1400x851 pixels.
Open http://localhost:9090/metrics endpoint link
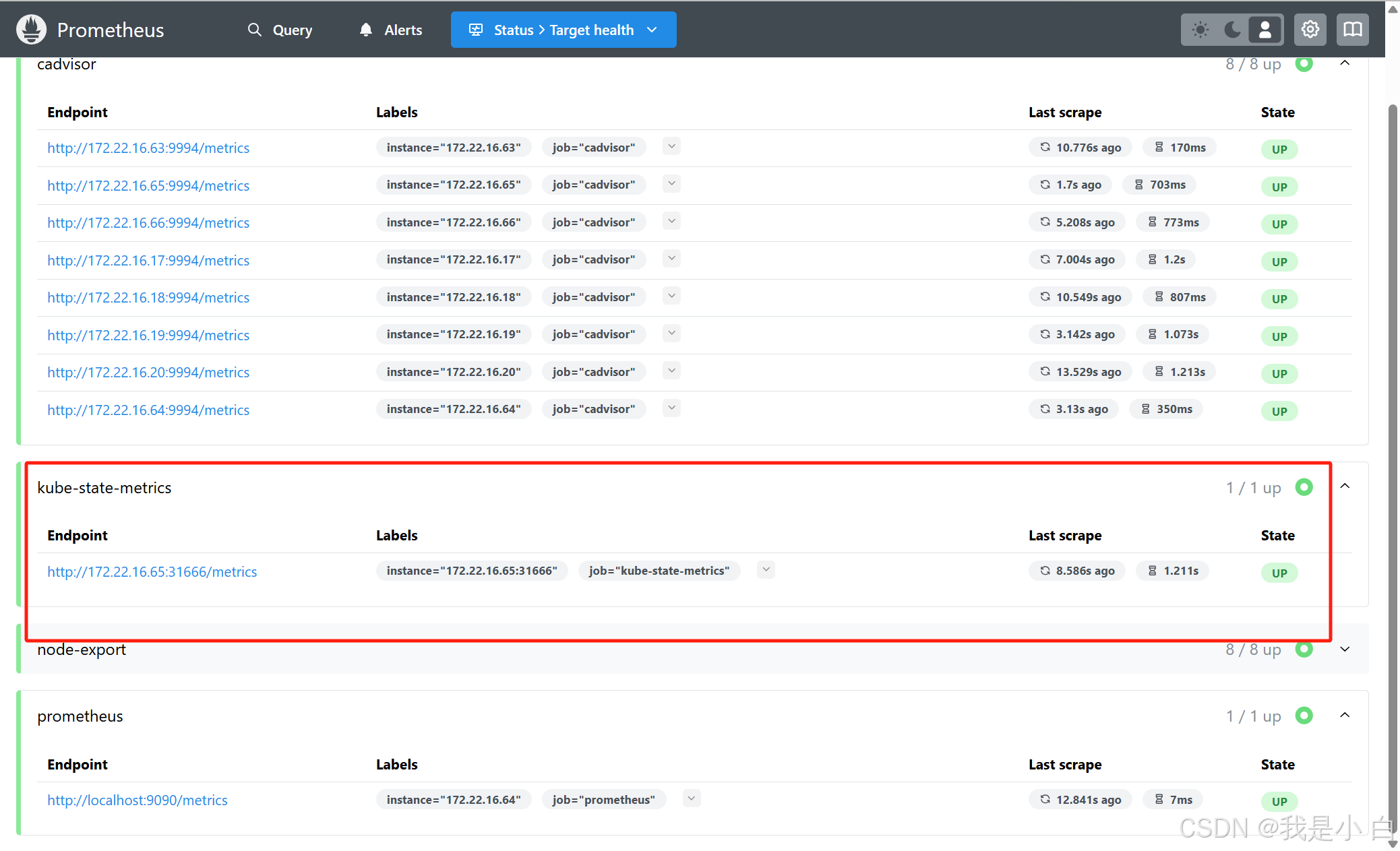pyautogui.click(x=137, y=800)
